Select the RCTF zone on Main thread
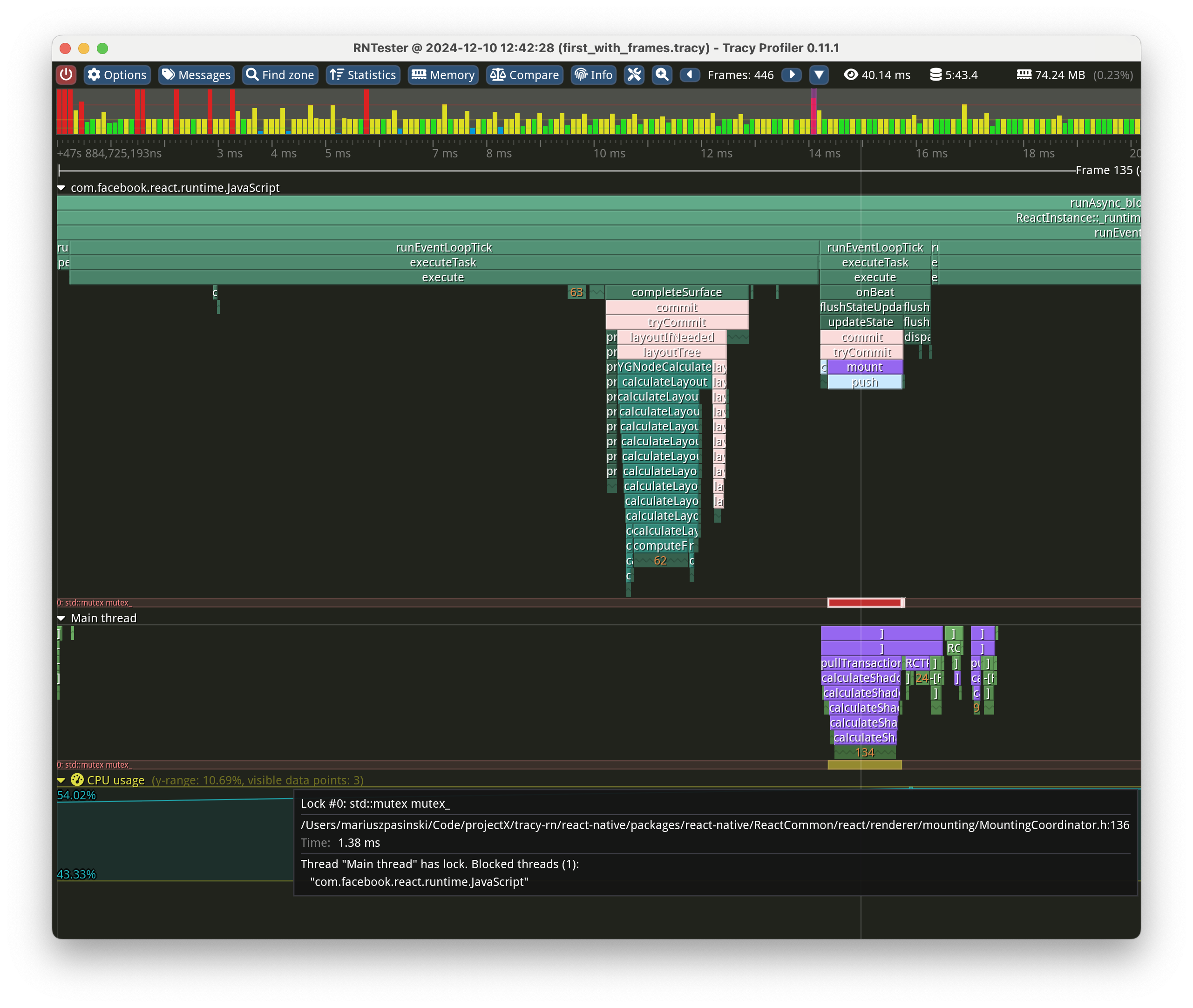The image size is (1193, 1008). click(x=917, y=663)
